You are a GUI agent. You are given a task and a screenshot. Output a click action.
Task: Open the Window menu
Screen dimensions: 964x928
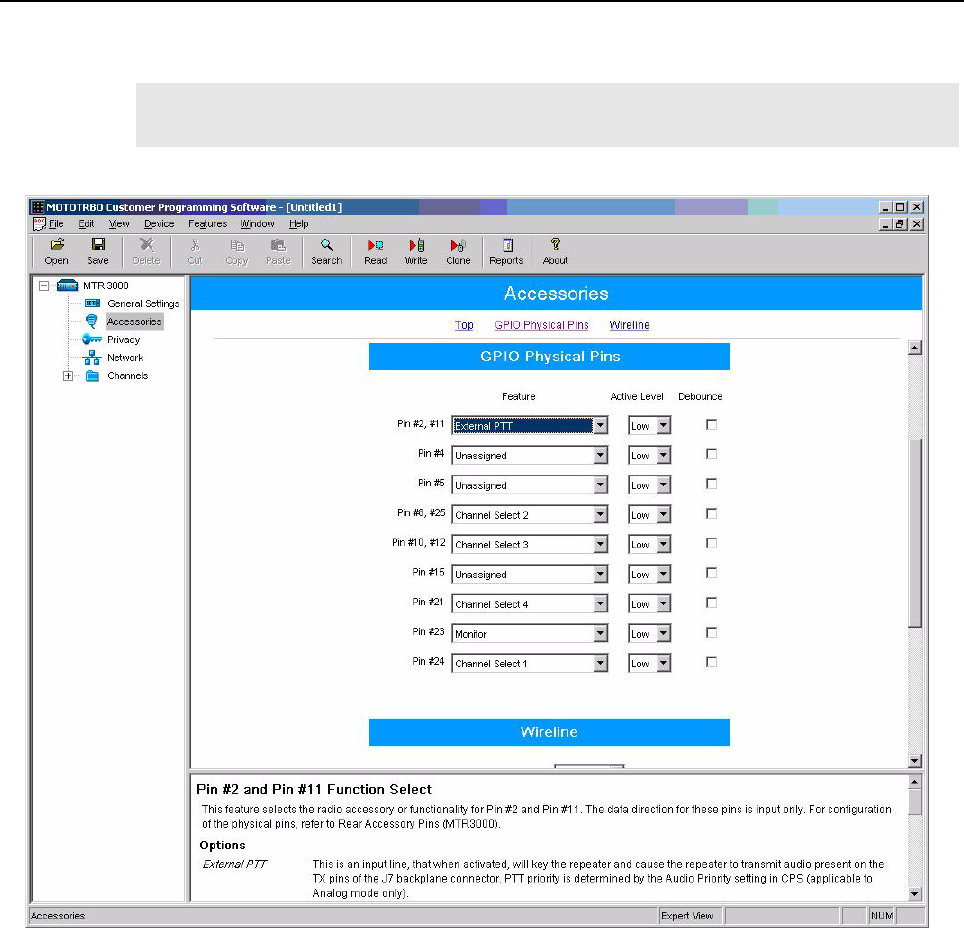pos(258,224)
